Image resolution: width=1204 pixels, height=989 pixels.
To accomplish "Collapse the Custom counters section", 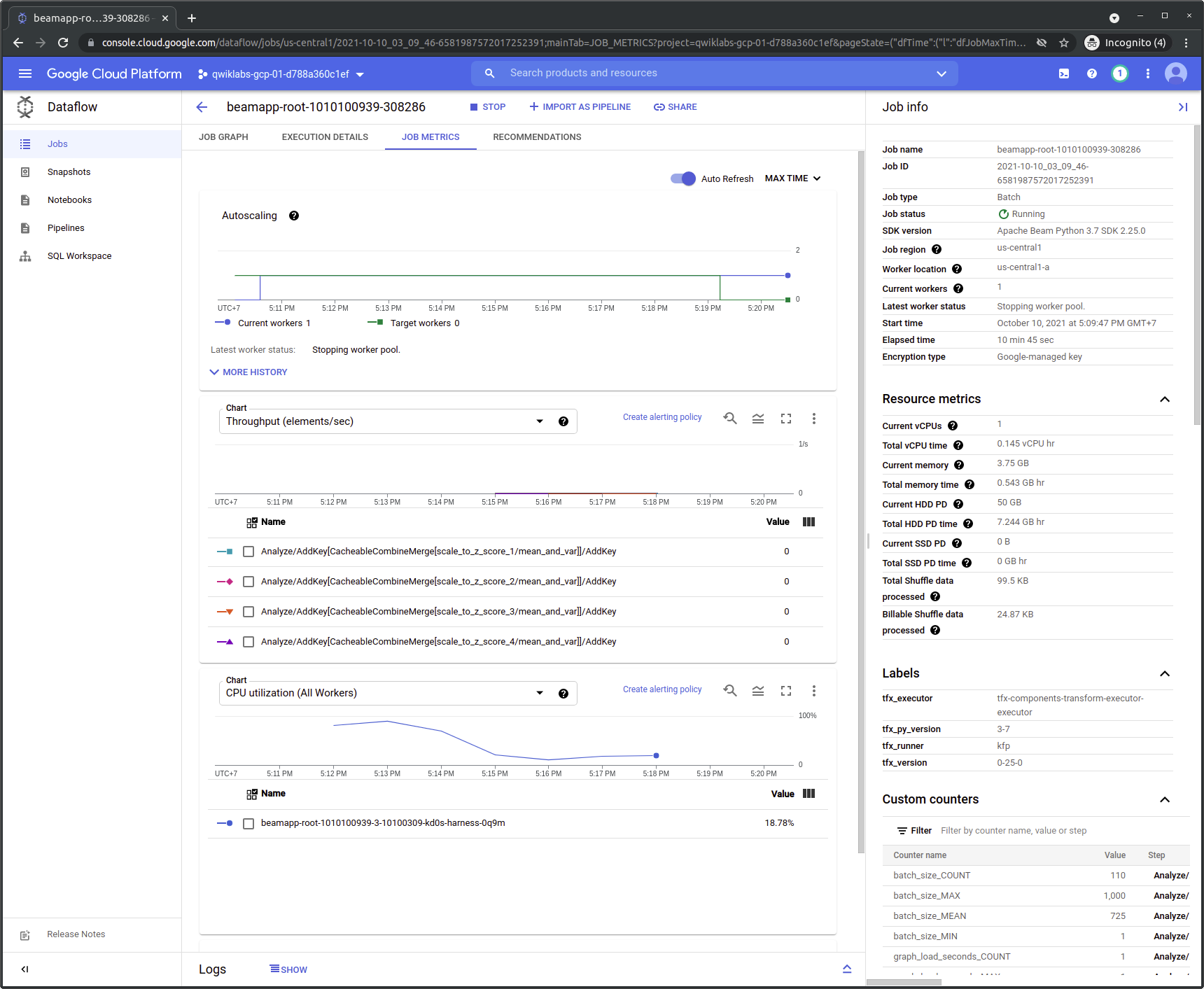I will coord(1165,799).
